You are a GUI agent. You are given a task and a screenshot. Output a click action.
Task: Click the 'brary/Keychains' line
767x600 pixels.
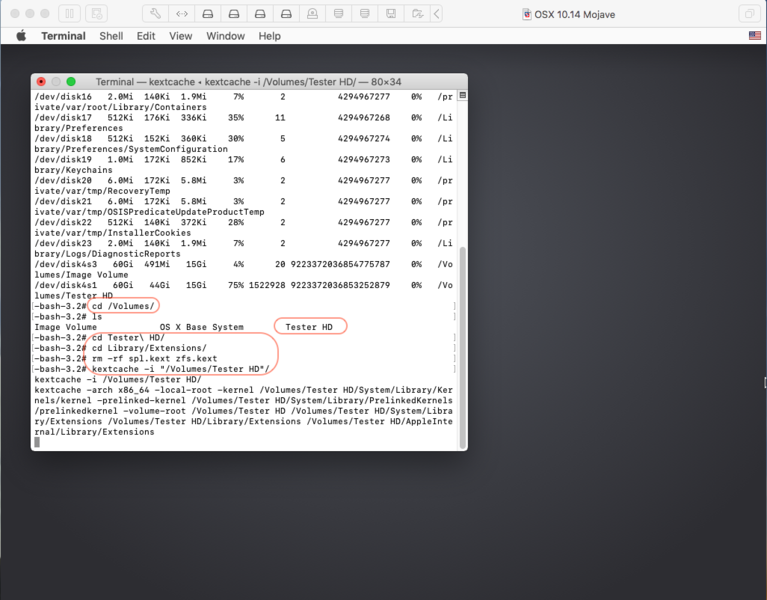pos(73,170)
